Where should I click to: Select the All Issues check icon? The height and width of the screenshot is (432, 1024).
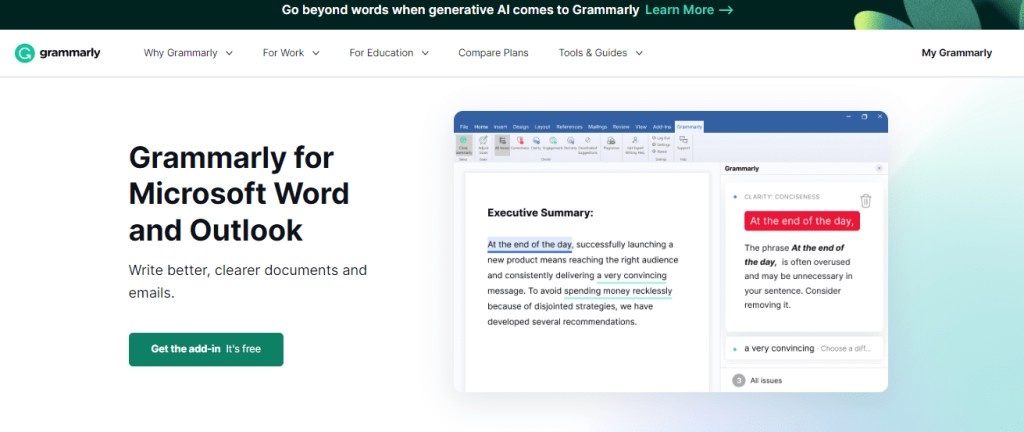tap(502, 144)
